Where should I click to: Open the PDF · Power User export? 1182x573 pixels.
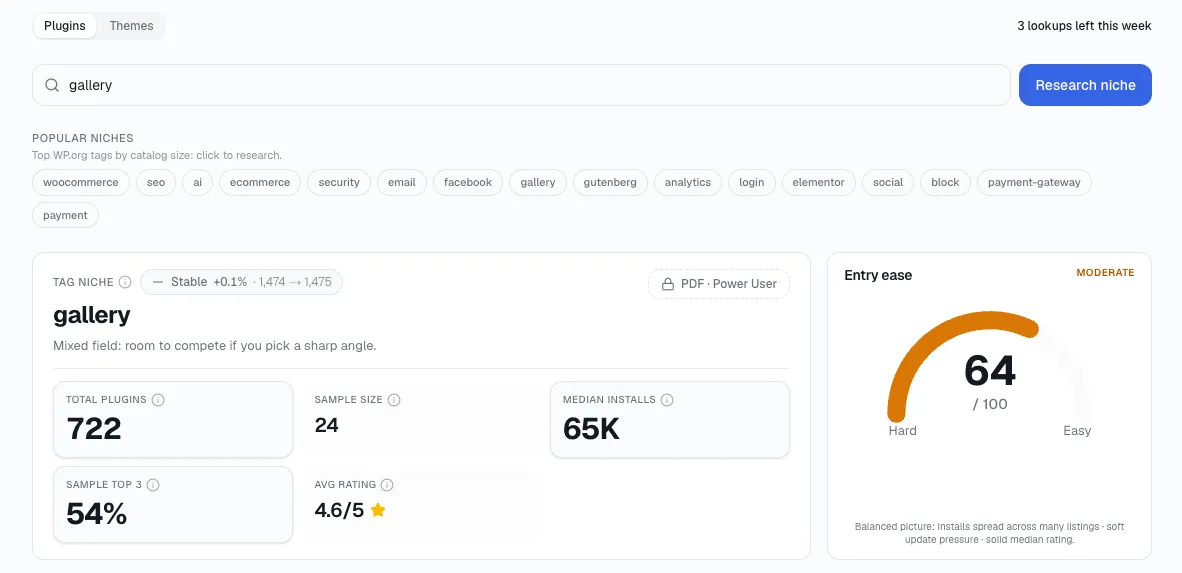(x=718, y=284)
